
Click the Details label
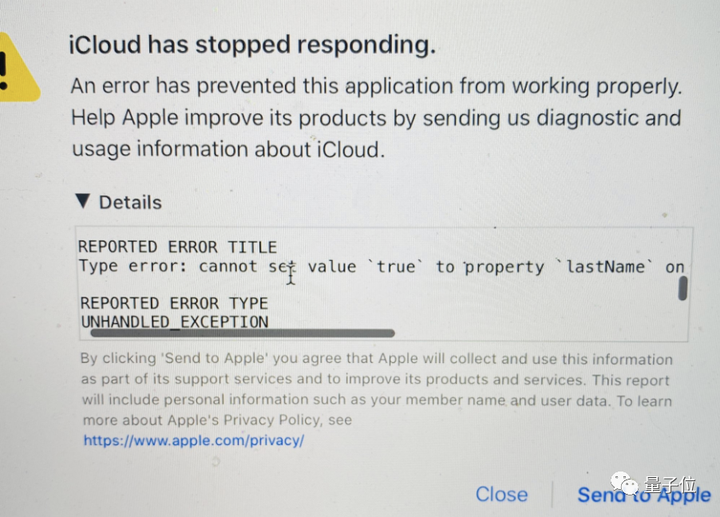tap(130, 202)
